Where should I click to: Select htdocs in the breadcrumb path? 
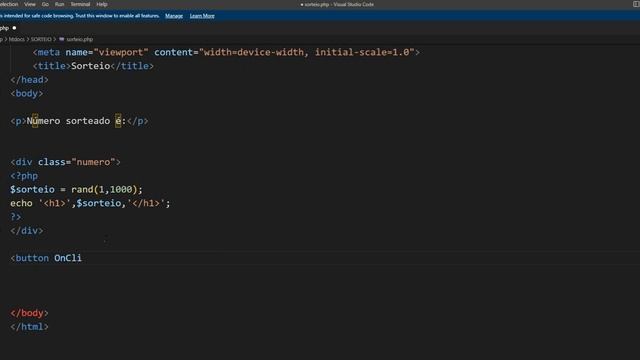[x=17, y=39]
